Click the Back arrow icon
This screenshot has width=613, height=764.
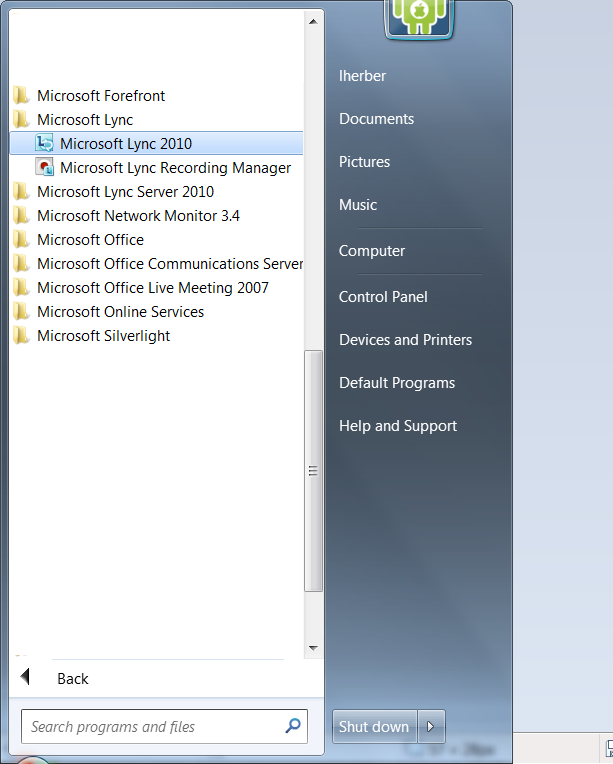click(x=25, y=677)
